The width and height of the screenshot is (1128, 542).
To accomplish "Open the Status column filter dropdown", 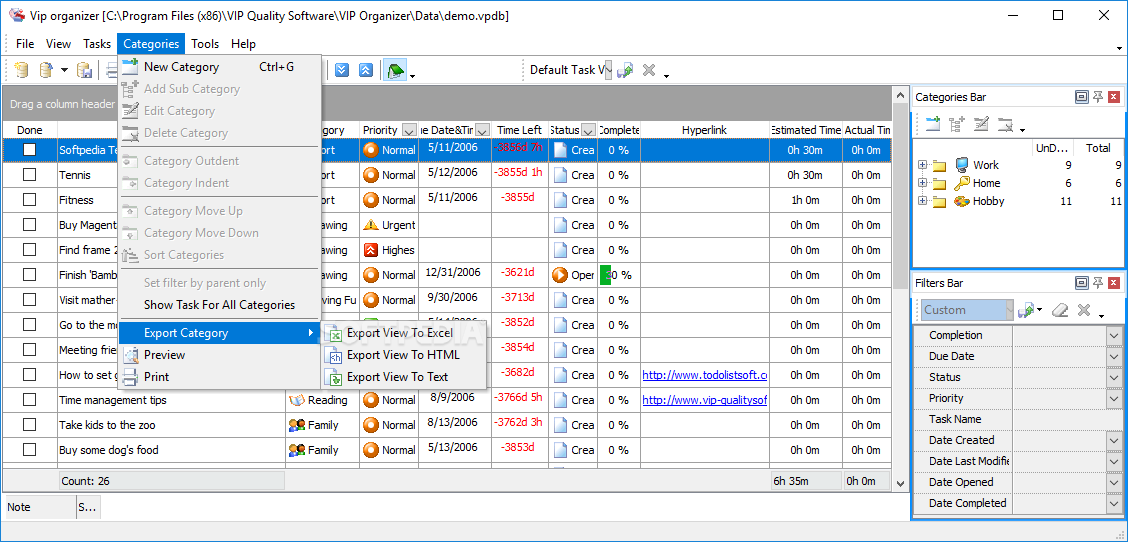I will (x=588, y=130).
